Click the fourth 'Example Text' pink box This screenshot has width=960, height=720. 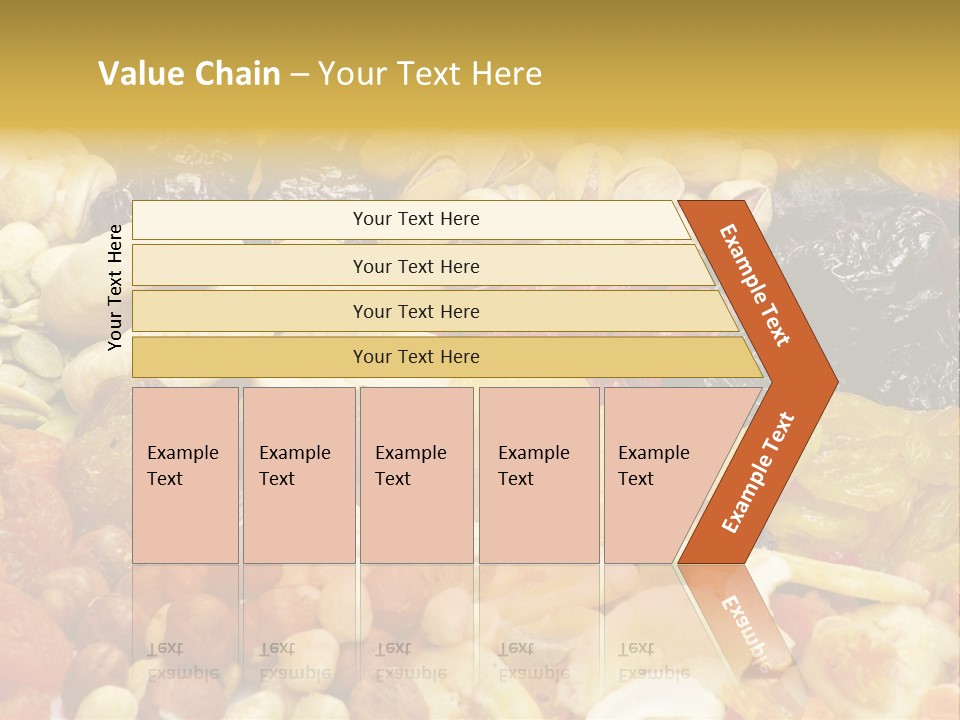[539, 475]
